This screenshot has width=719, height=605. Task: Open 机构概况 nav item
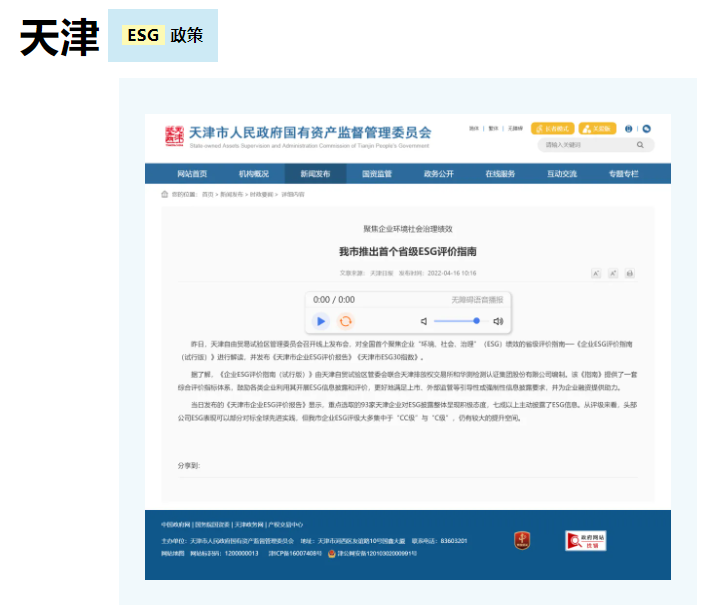254,174
